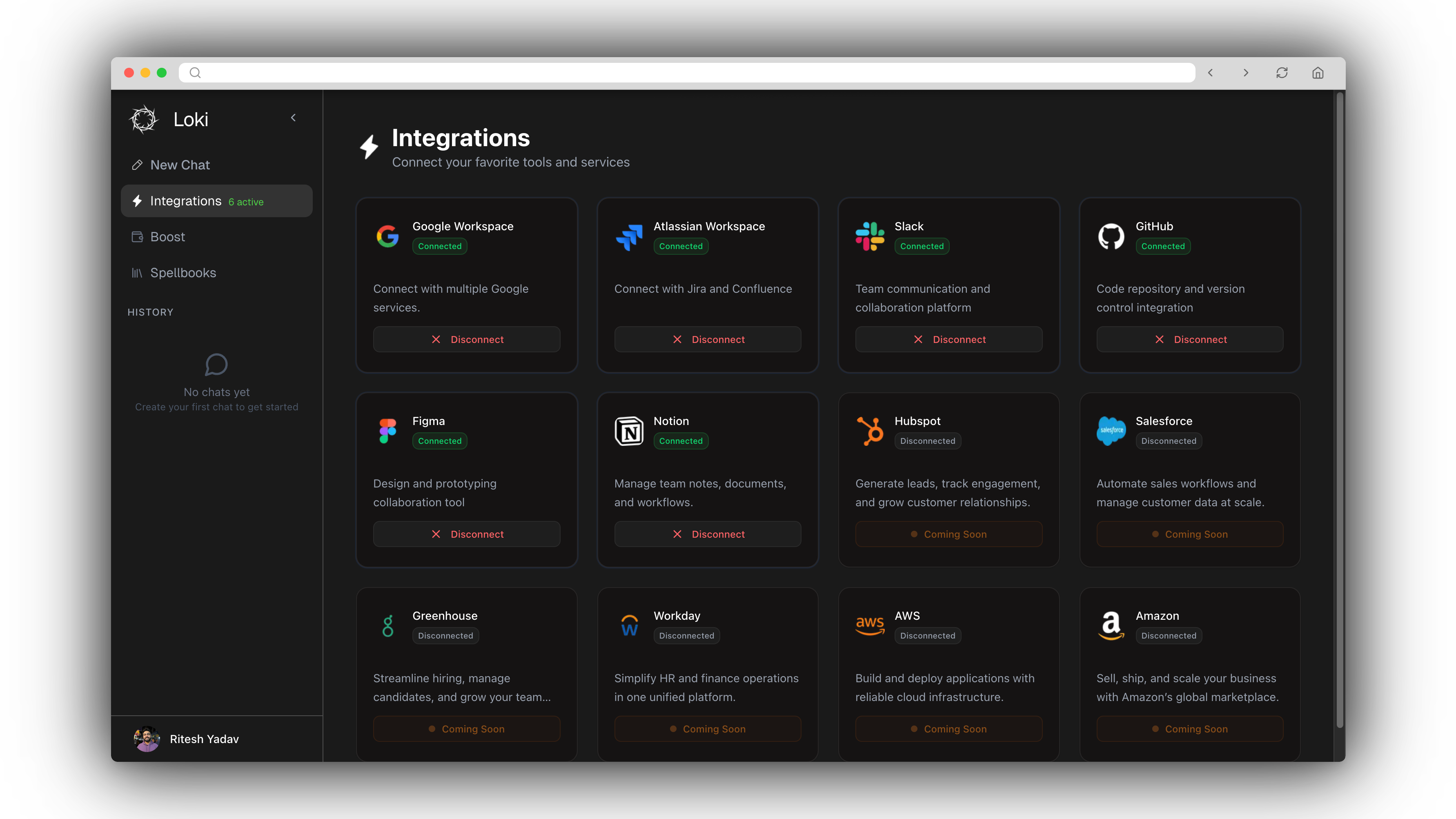The height and width of the screenshot is (819, 1456).
Task: Disconnect the Notion integration
Action: [x=707, y=534]
